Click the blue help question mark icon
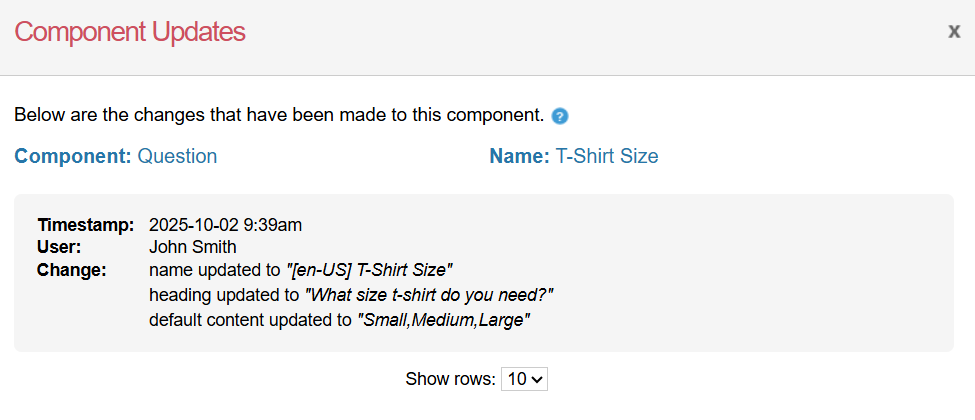Screen dimensions: 975x420 (x=560, y=116)
